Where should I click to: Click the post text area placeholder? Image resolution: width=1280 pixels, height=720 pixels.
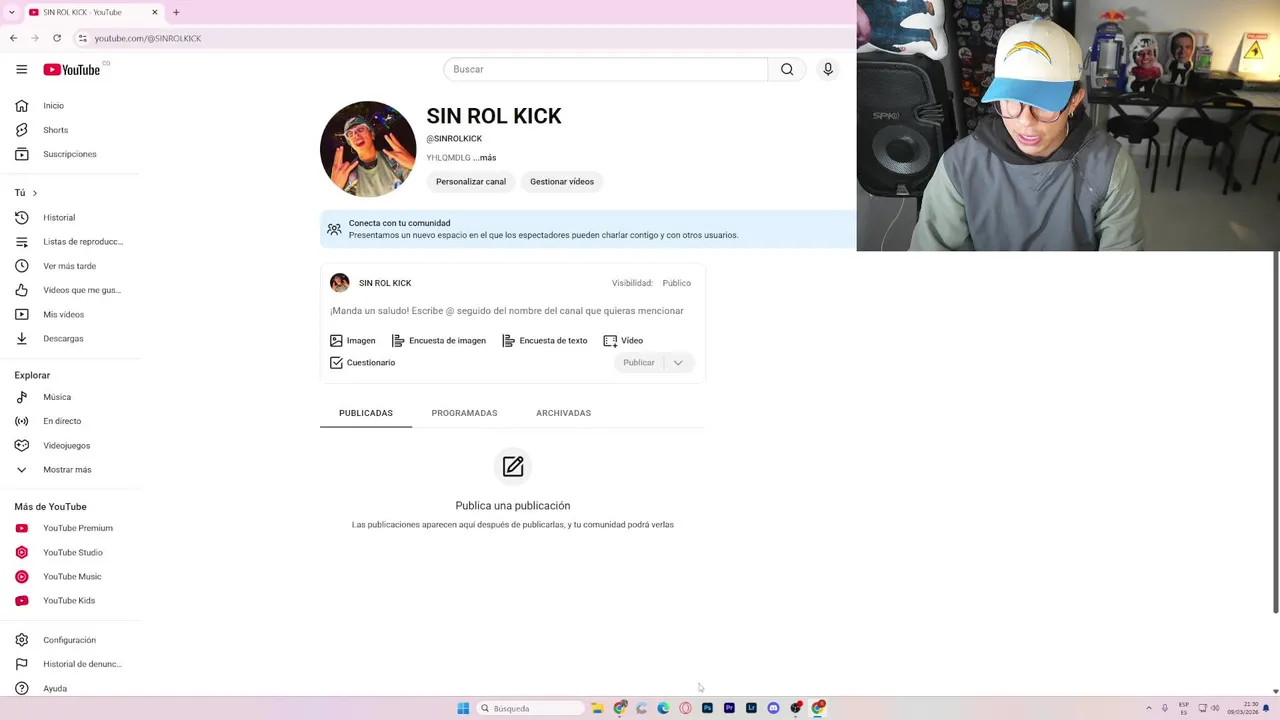click(x=507, y=311)
